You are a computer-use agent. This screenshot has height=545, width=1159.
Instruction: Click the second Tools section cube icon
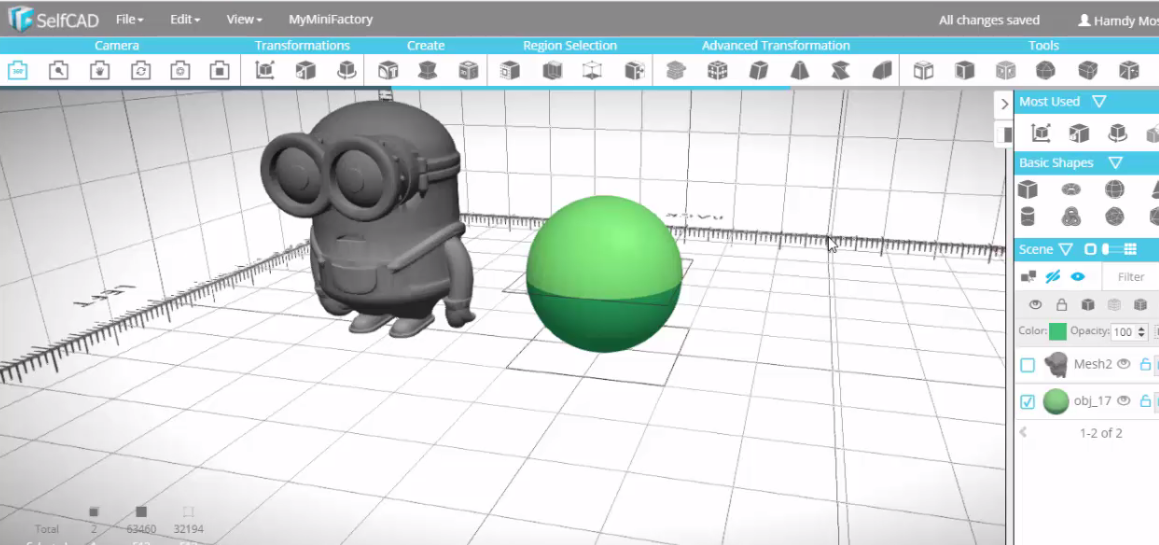click(x=964, y=71)
